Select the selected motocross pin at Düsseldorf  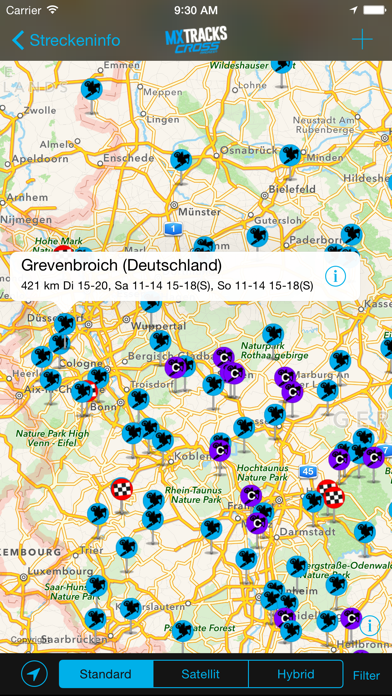[x=65, y=324]
